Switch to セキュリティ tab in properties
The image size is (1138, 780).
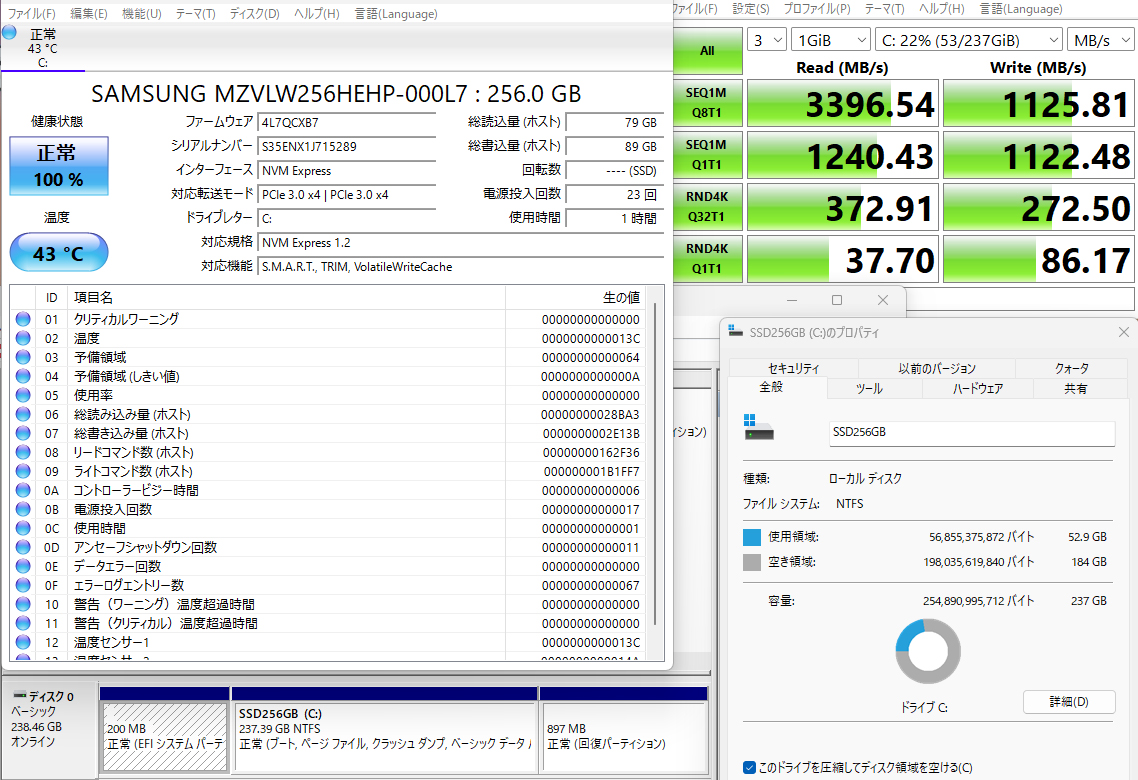click(x=793, y=368)
